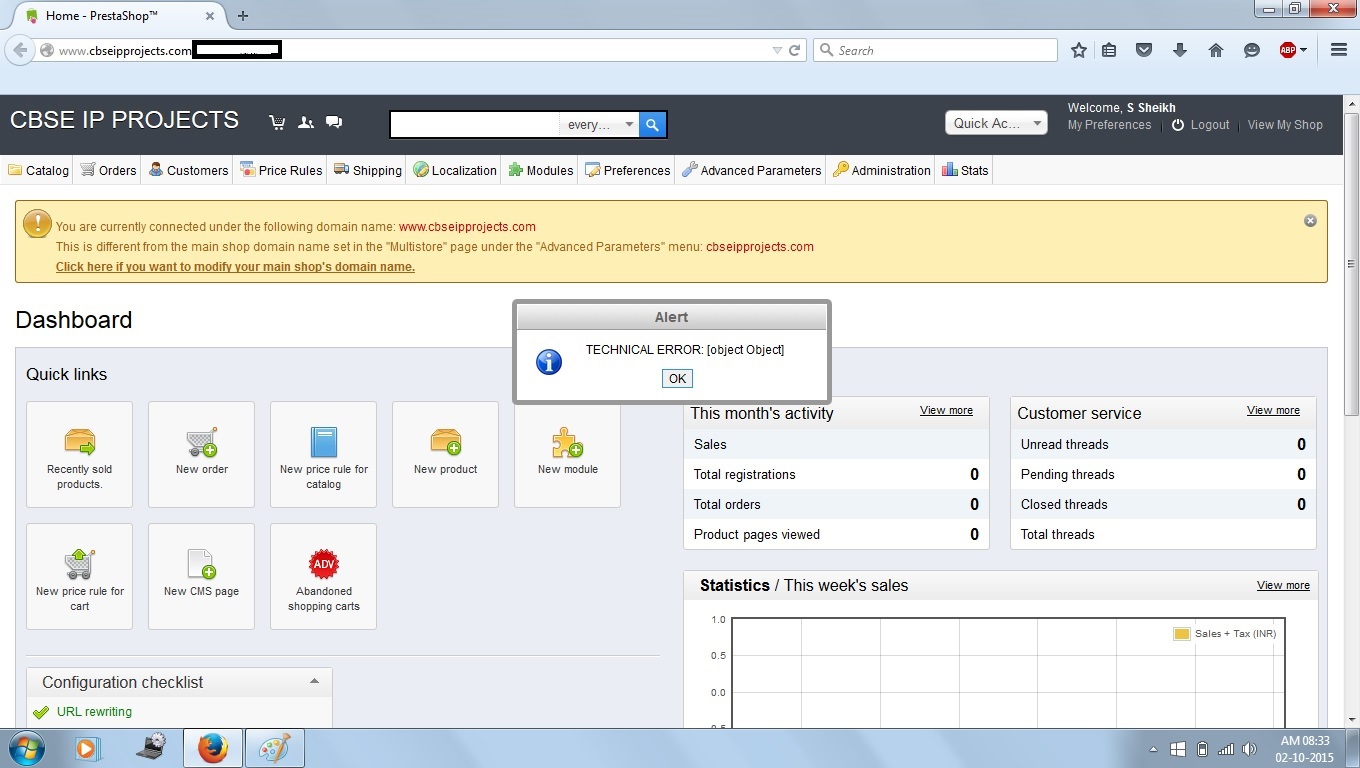Click the messages speech bubble icon
This screenshot has width=1360, height=768.
click(334, 123)
